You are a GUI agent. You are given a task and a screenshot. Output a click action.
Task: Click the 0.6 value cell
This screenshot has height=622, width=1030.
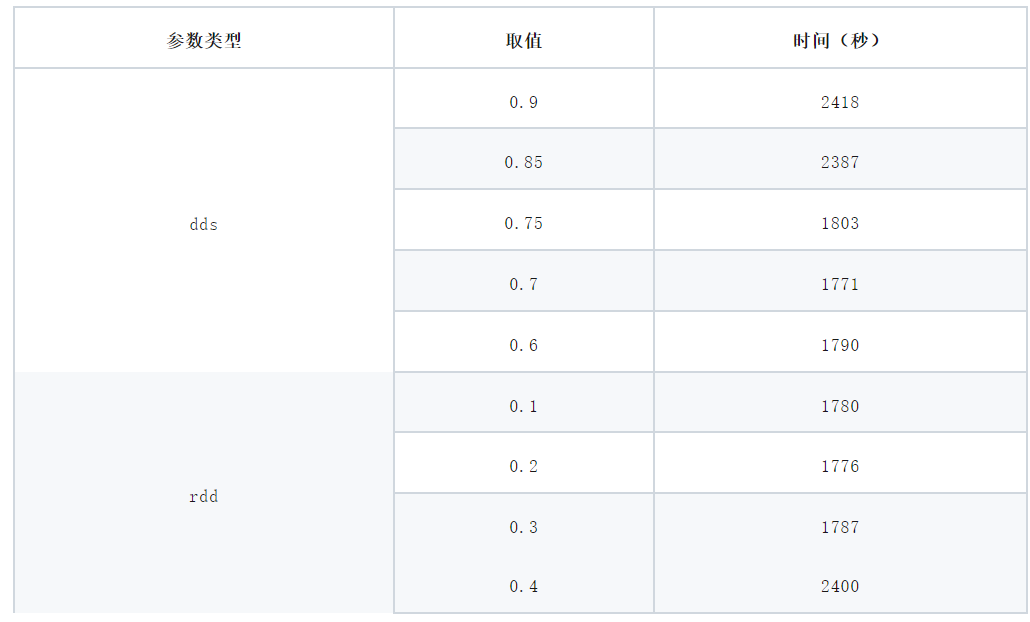coord(524,345)
